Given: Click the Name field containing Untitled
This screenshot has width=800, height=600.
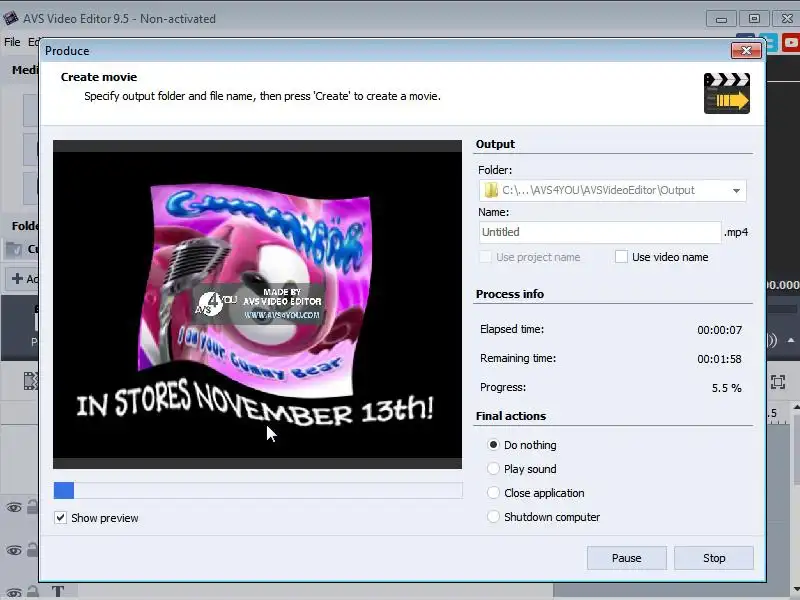Looking at the screenshot, I should click(x=599, y=232).
